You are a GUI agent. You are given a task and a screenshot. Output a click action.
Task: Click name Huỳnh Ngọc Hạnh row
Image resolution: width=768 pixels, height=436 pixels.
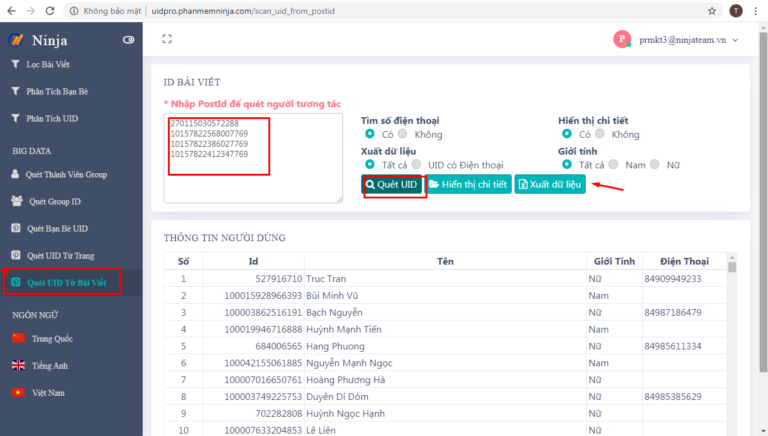coord(345,413)
